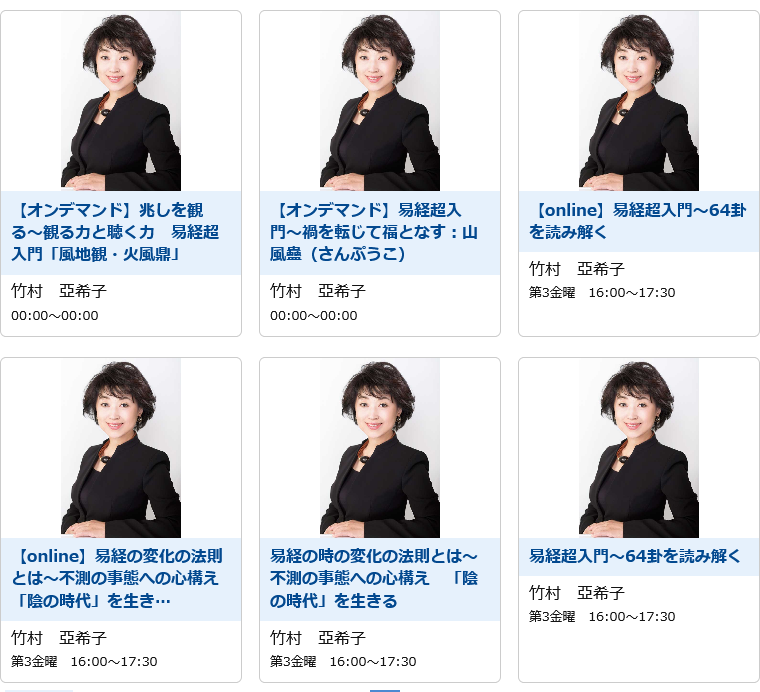Click instructor name 竹村 亞希子 on 山風蠱 card
This screenshot has height=692, width=760.
[x=317, y=291]
